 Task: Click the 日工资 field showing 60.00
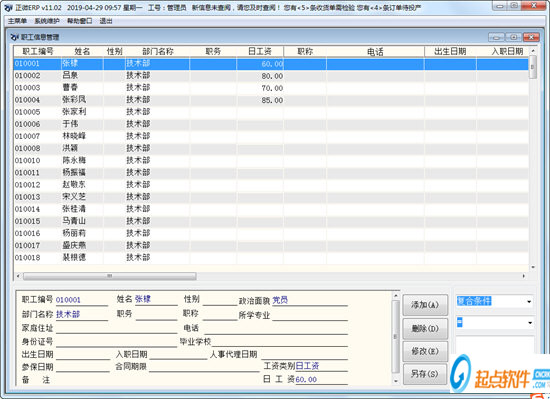[x=321, y=379]
